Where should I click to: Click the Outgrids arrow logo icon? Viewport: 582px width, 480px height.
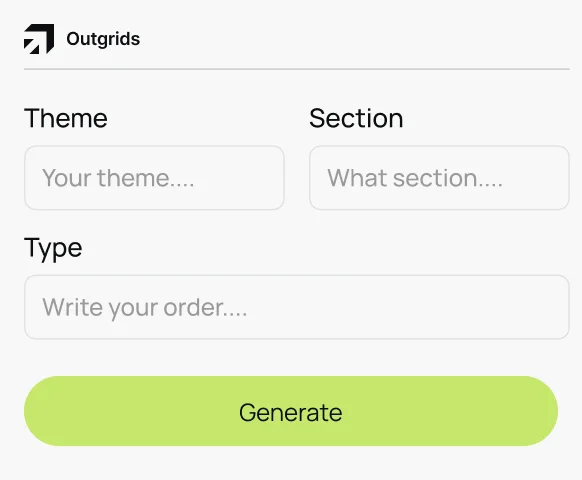[39, 39]
